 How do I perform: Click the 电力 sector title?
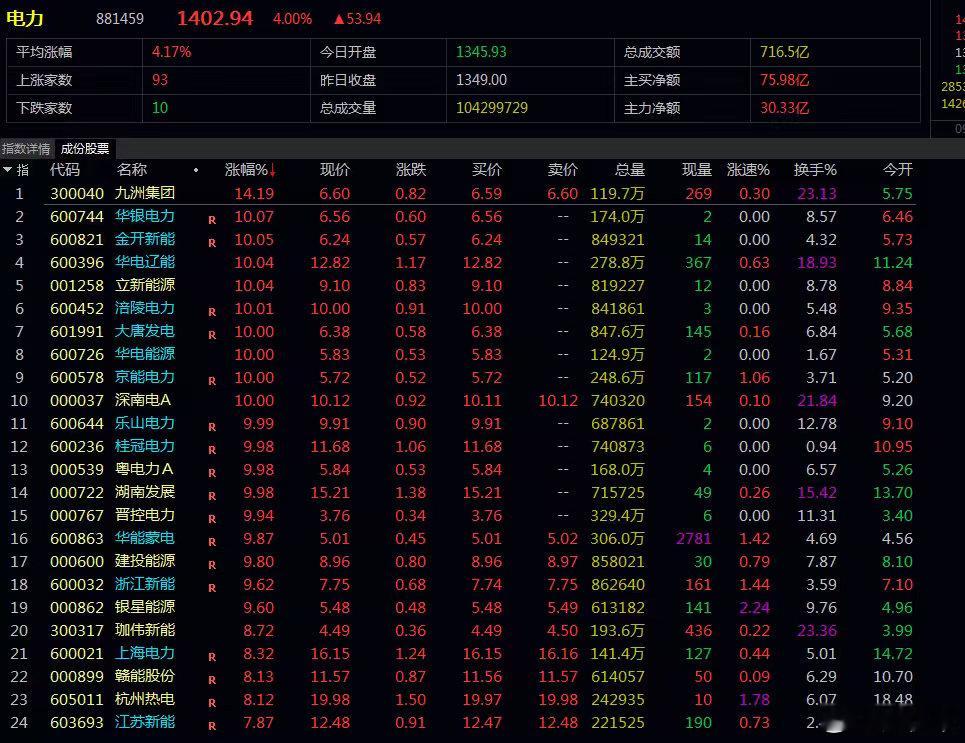coord(25,18)
